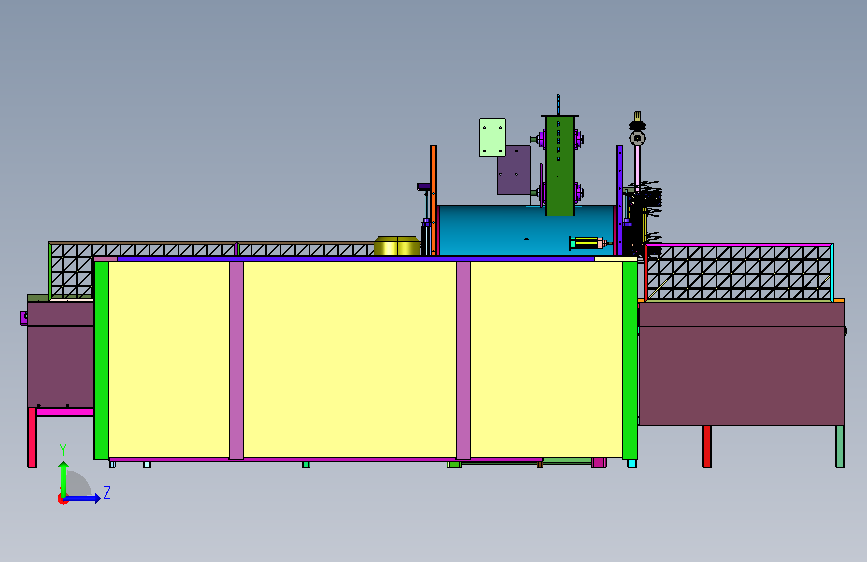Select the blue-violet top rail above the yellow panels
The image size is (867, 562).
click(356, 258)
